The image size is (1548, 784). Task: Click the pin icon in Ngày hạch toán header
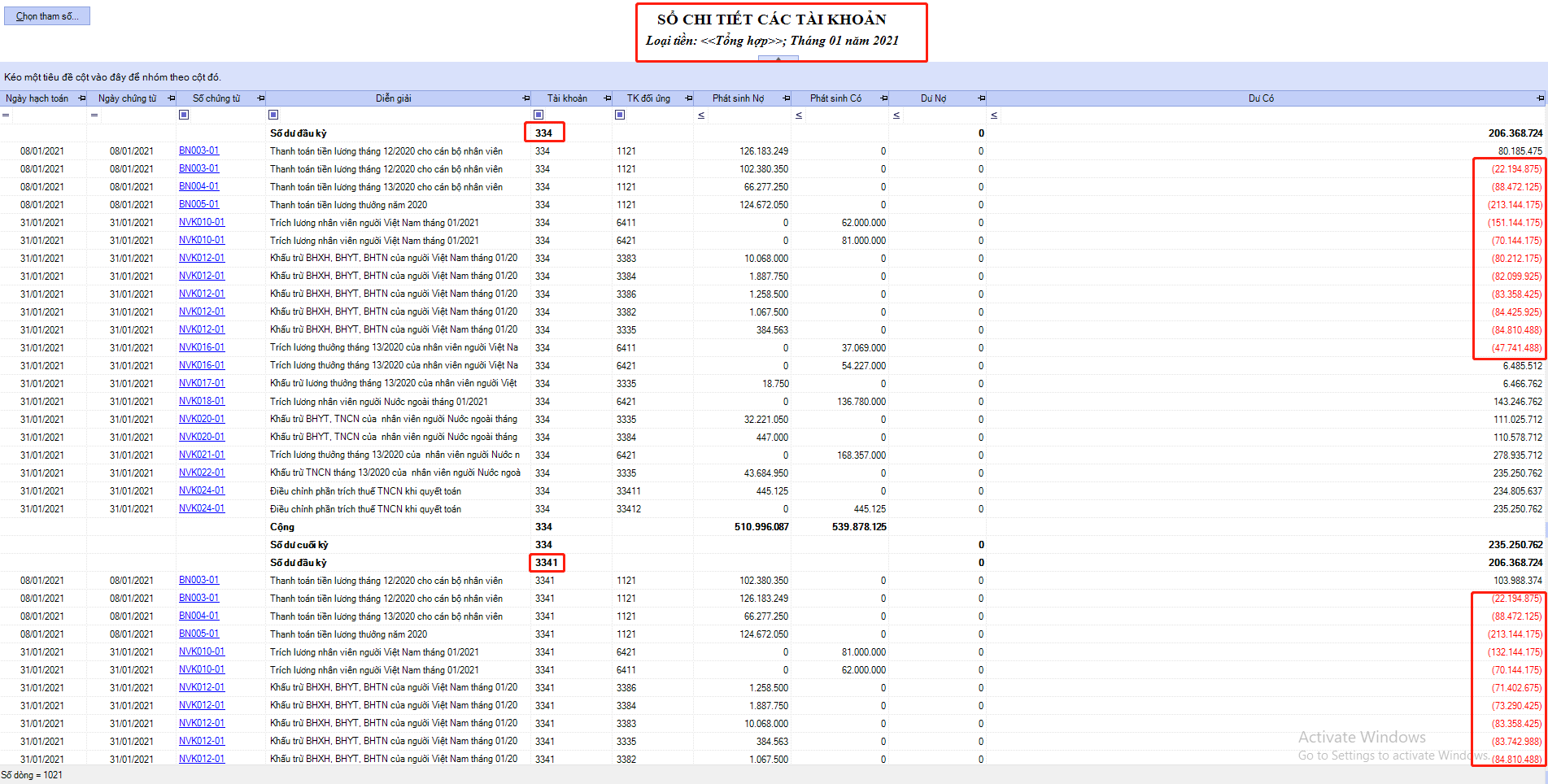(x=81, y=98)
